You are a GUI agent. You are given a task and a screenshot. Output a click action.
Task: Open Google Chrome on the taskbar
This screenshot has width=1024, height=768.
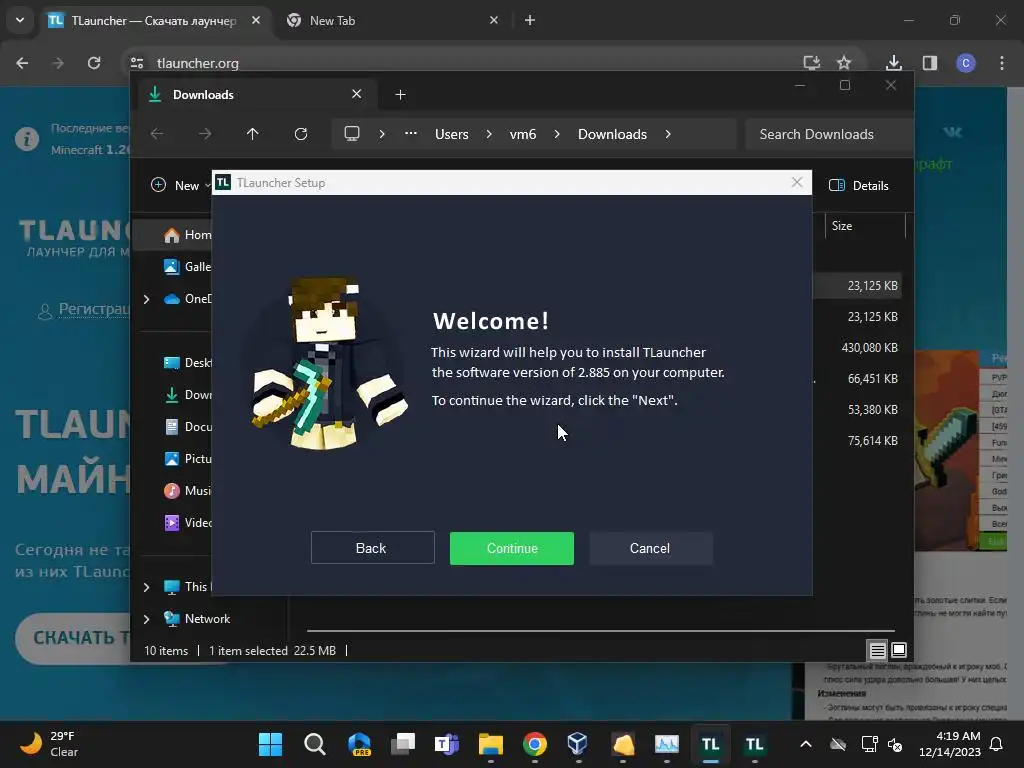pyautogui.click(x=535, y=744)
